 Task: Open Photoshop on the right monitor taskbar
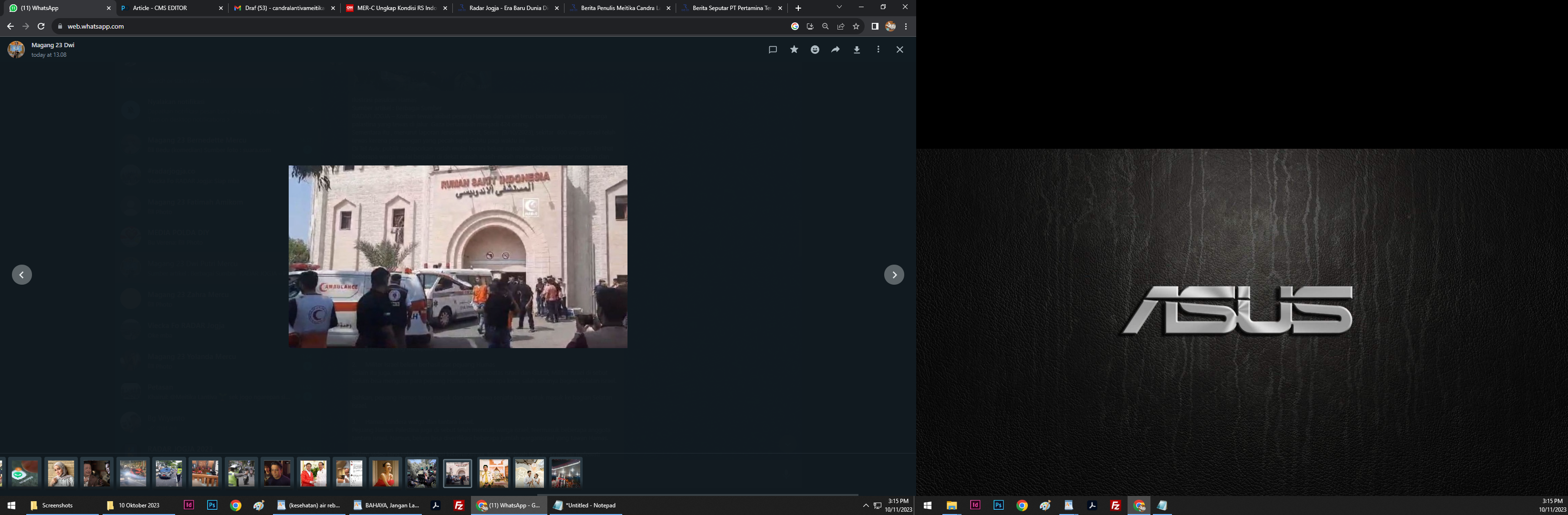(x=998, y=505)
